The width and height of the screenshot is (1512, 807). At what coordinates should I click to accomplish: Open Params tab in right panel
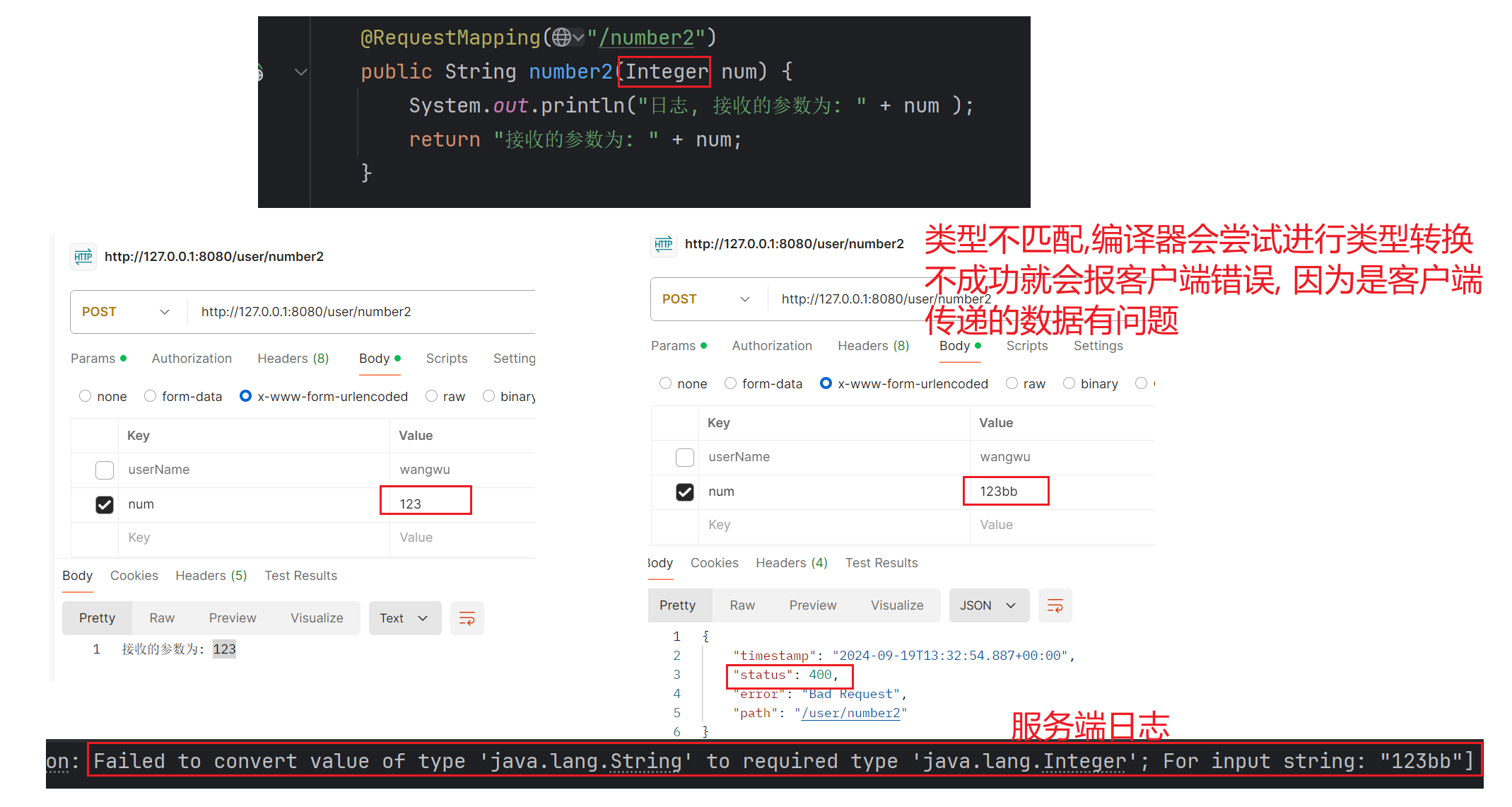pos(679,346)
